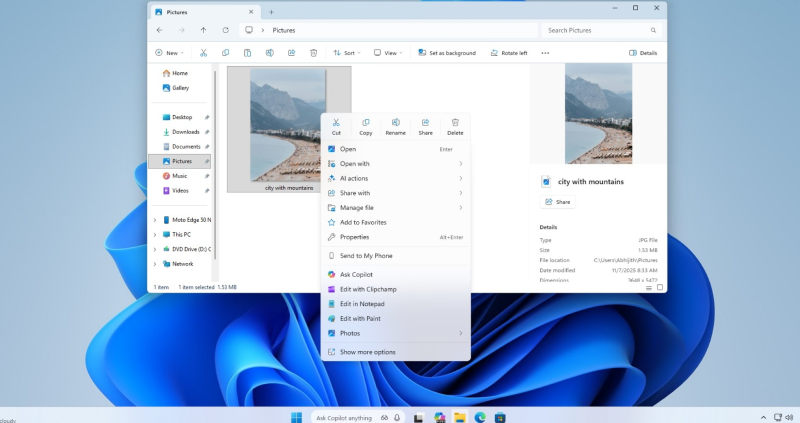Expand the This PC tree node
This screenshot has height=423, width=800.
[x=154, y=235]
